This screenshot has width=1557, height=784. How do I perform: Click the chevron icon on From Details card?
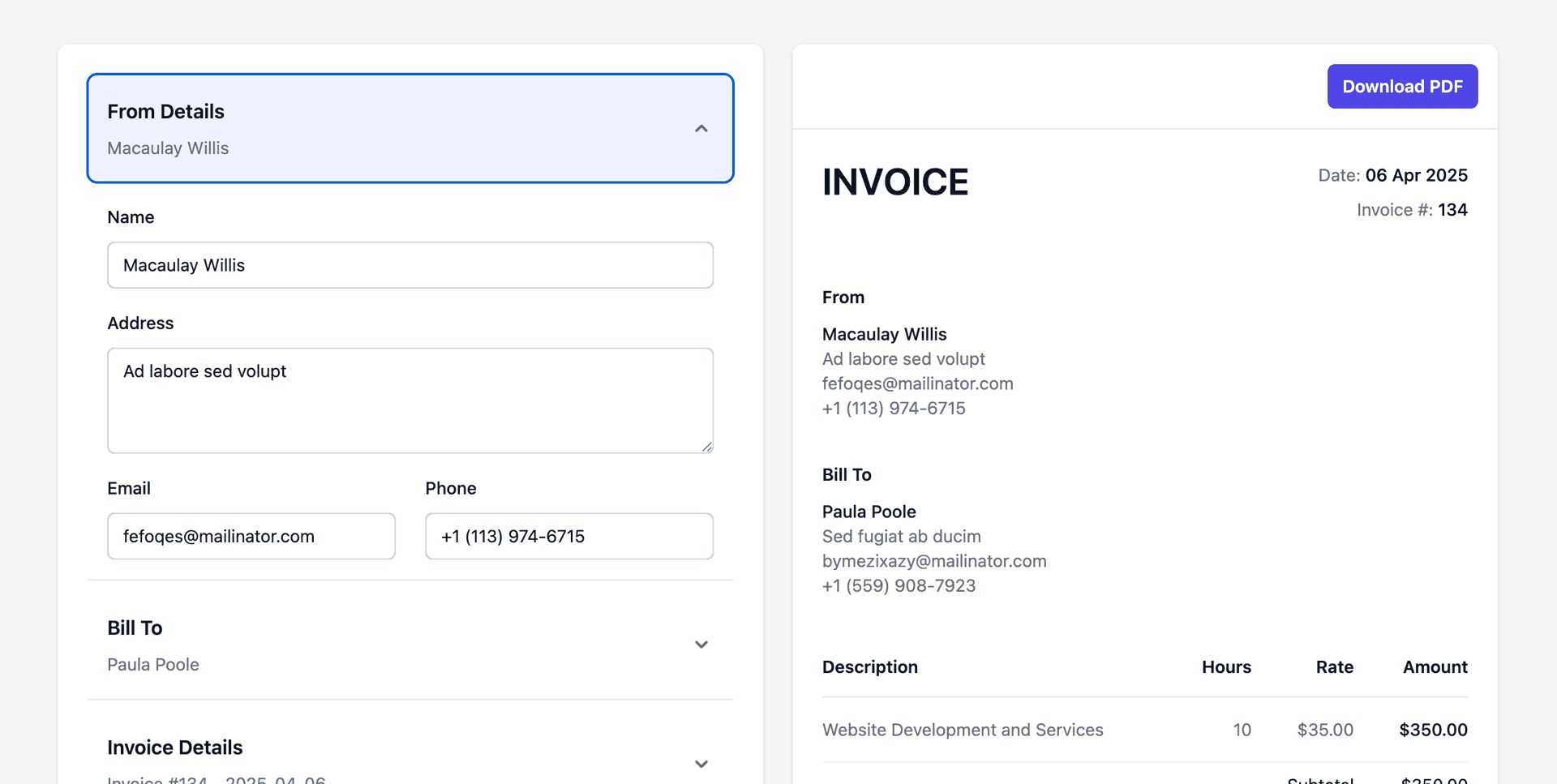[x=701, y=128]
